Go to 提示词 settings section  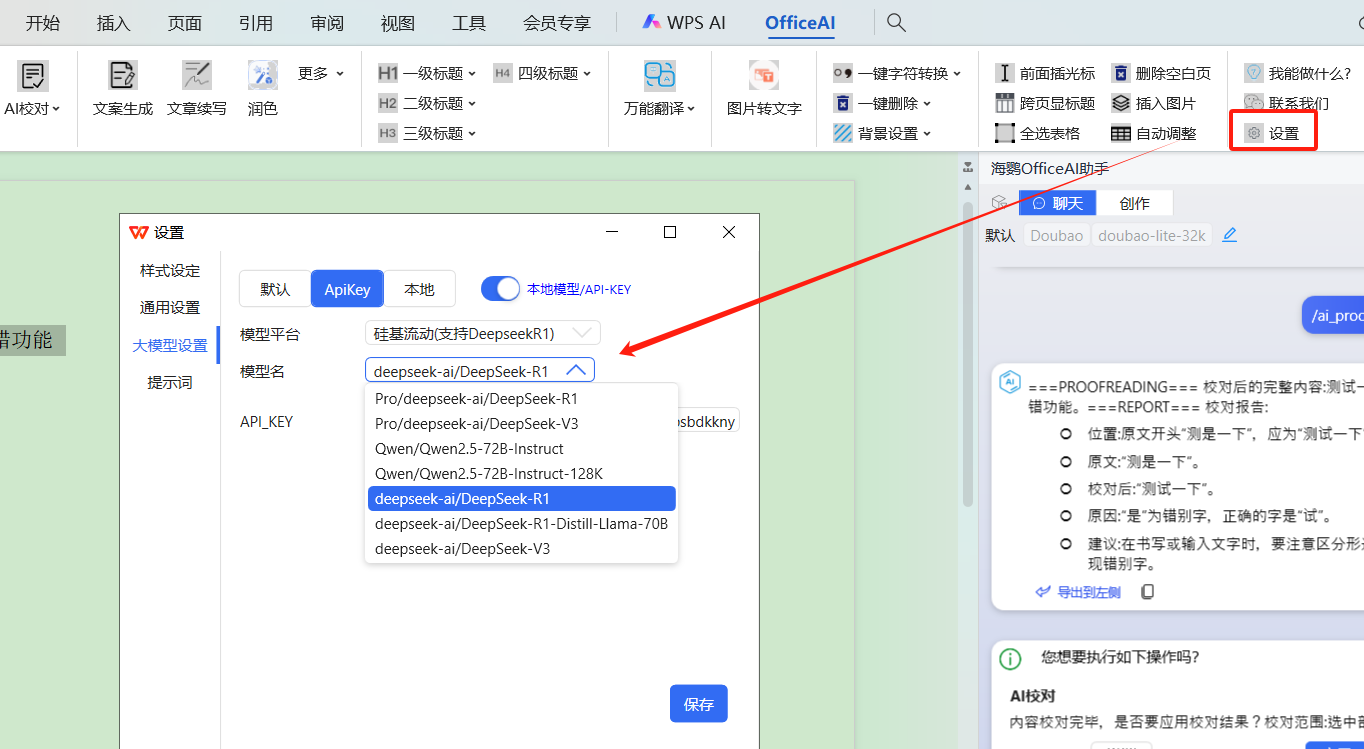[170, 382]
